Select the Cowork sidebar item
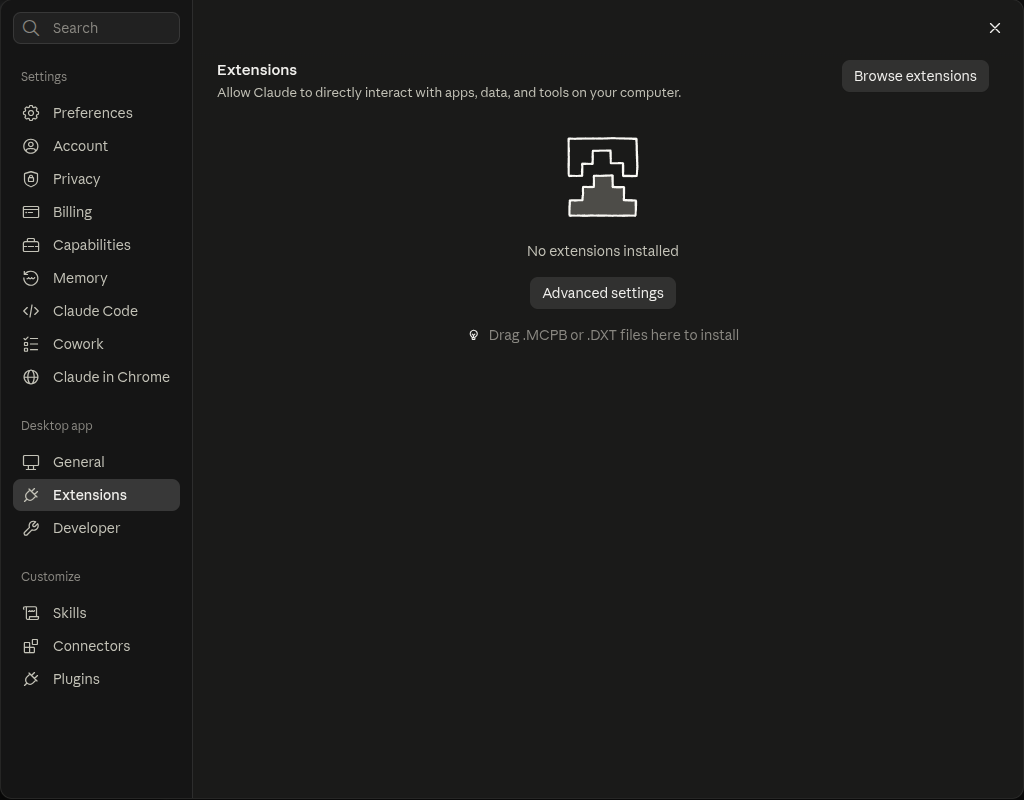 click(97, 344)
